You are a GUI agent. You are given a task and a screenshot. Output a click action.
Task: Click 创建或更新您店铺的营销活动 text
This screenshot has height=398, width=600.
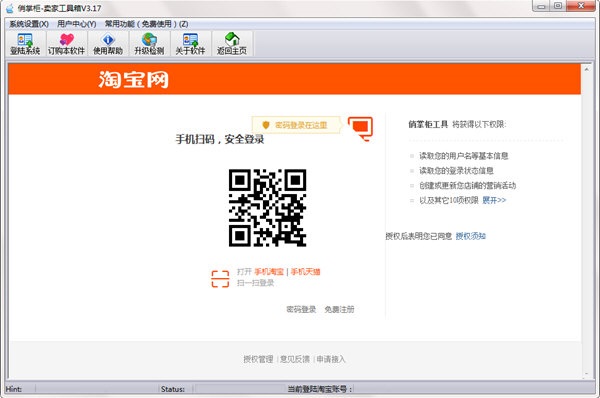[x=468, y=186]
